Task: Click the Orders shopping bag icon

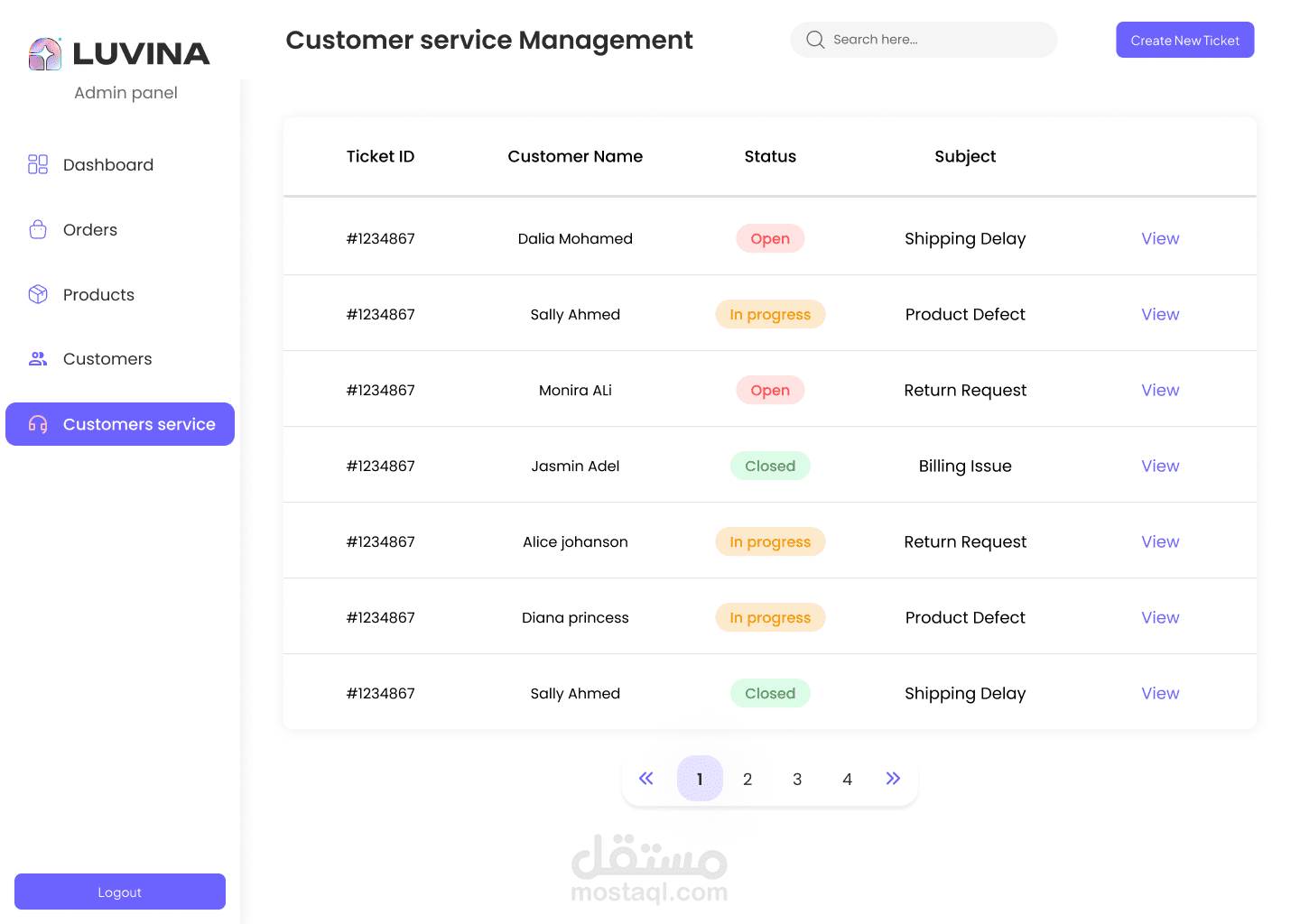Action: (x=38, y=229)
